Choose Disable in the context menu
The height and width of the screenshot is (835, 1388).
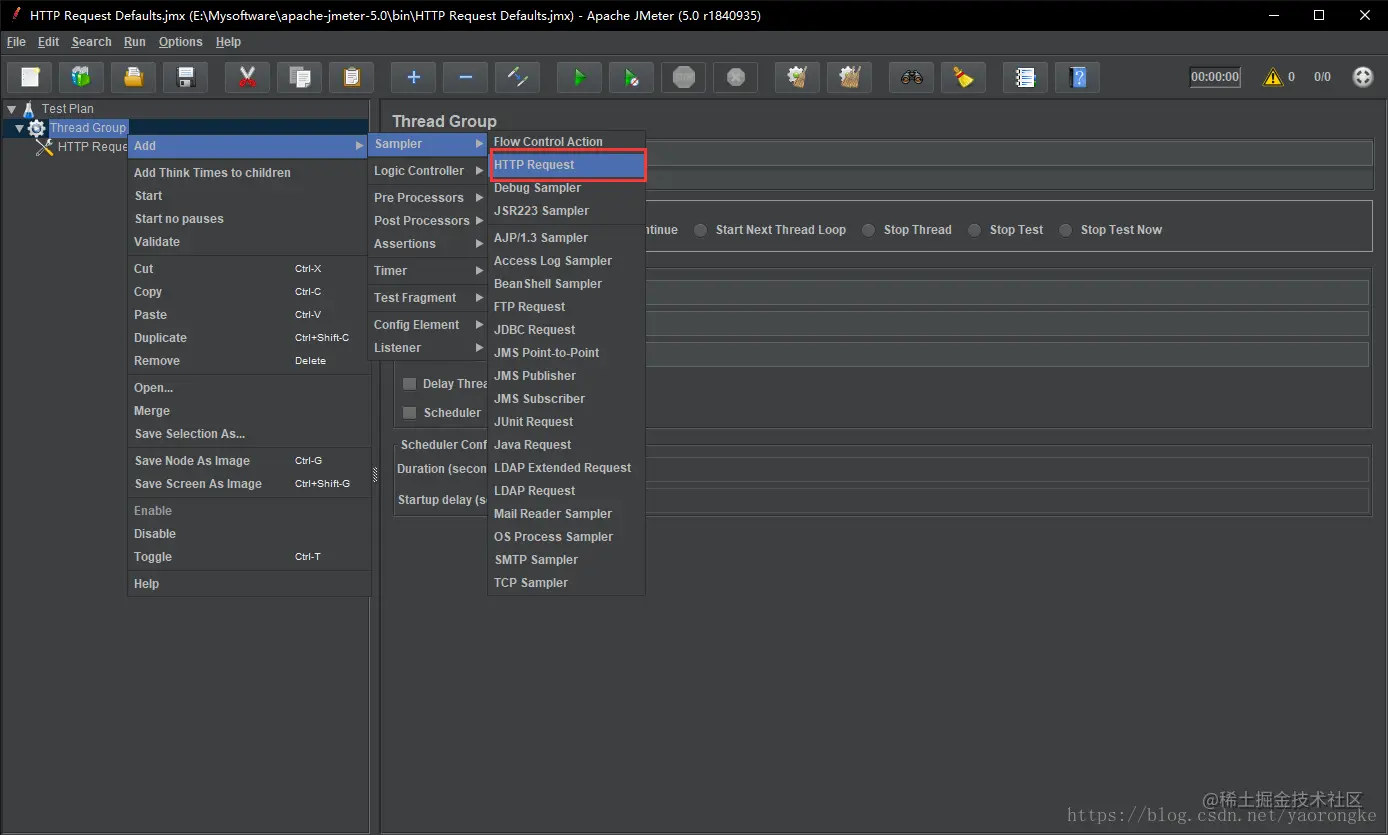(x=249, y=534)
